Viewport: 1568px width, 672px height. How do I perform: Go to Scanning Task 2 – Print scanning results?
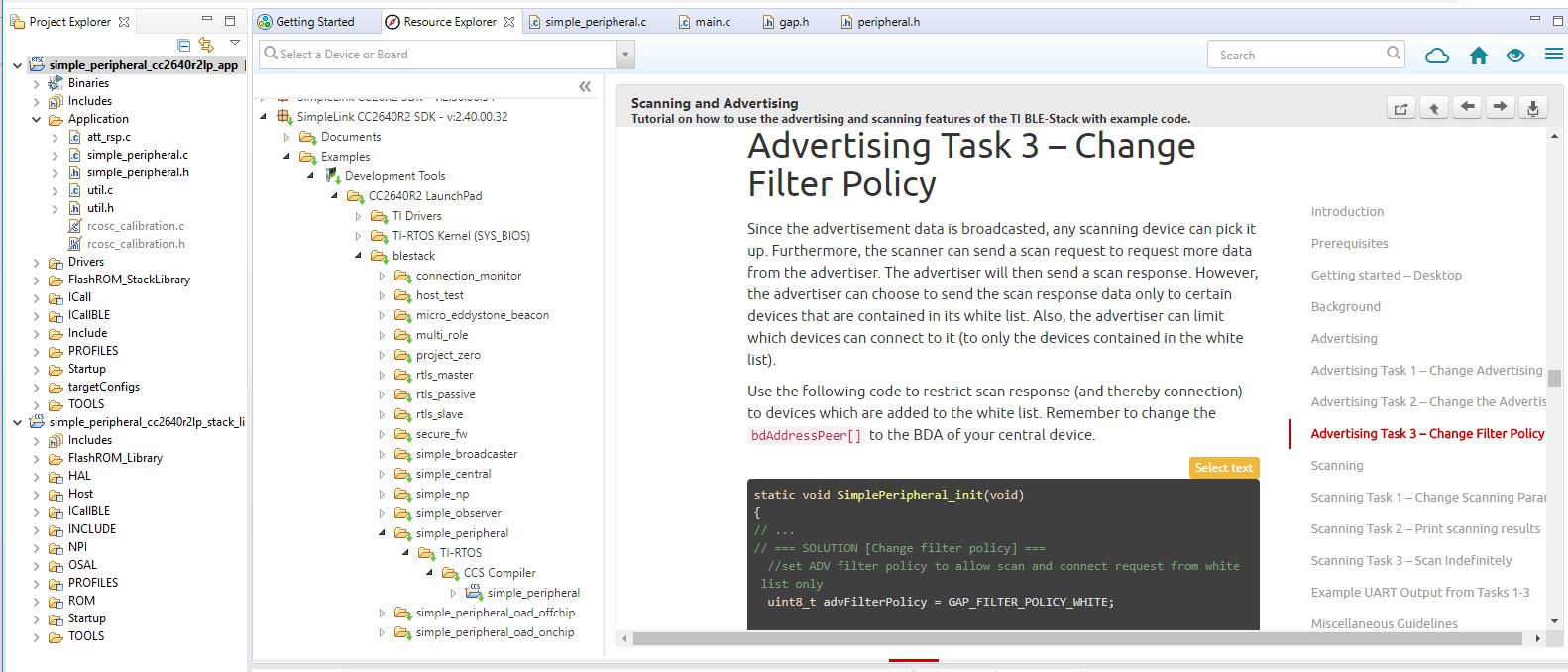[1425, 529]
